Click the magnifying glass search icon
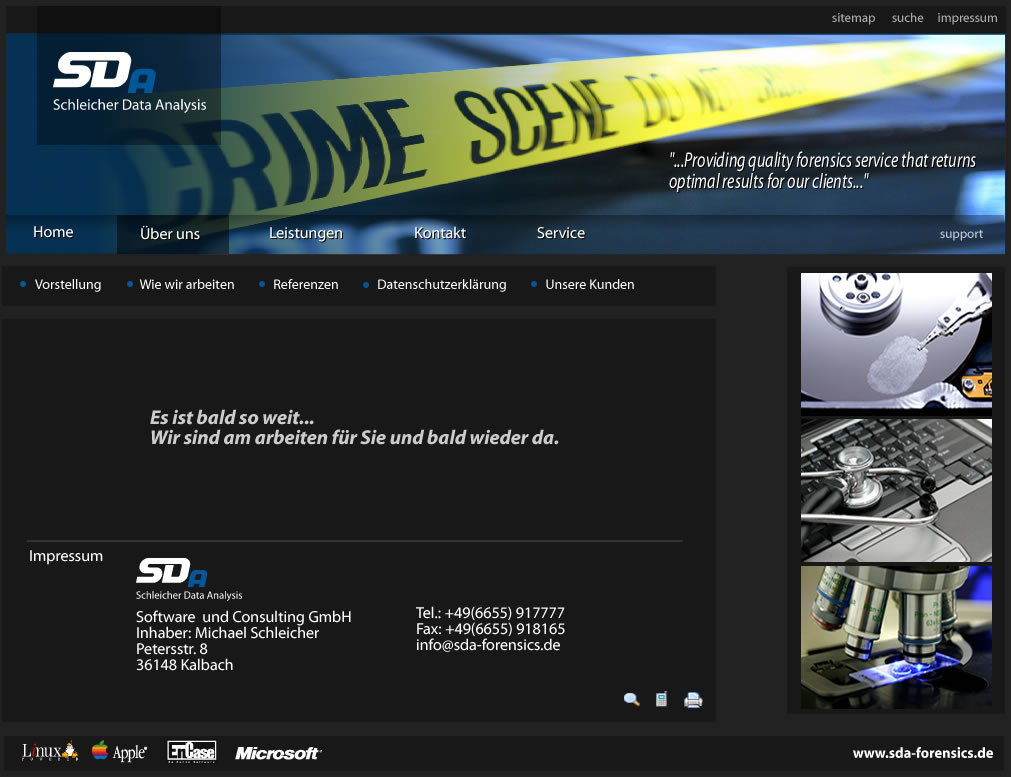 click(x=631, y=699)
